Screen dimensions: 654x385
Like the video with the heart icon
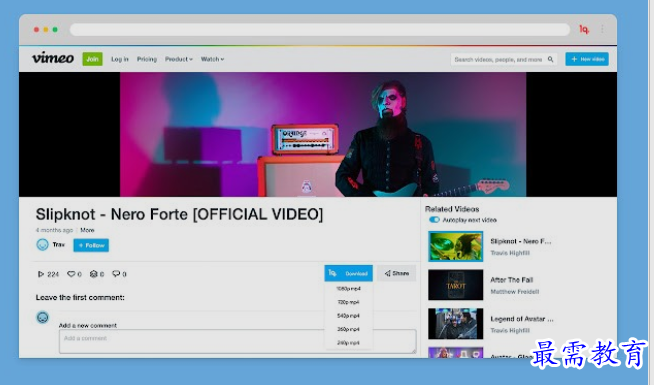[71, 274]
